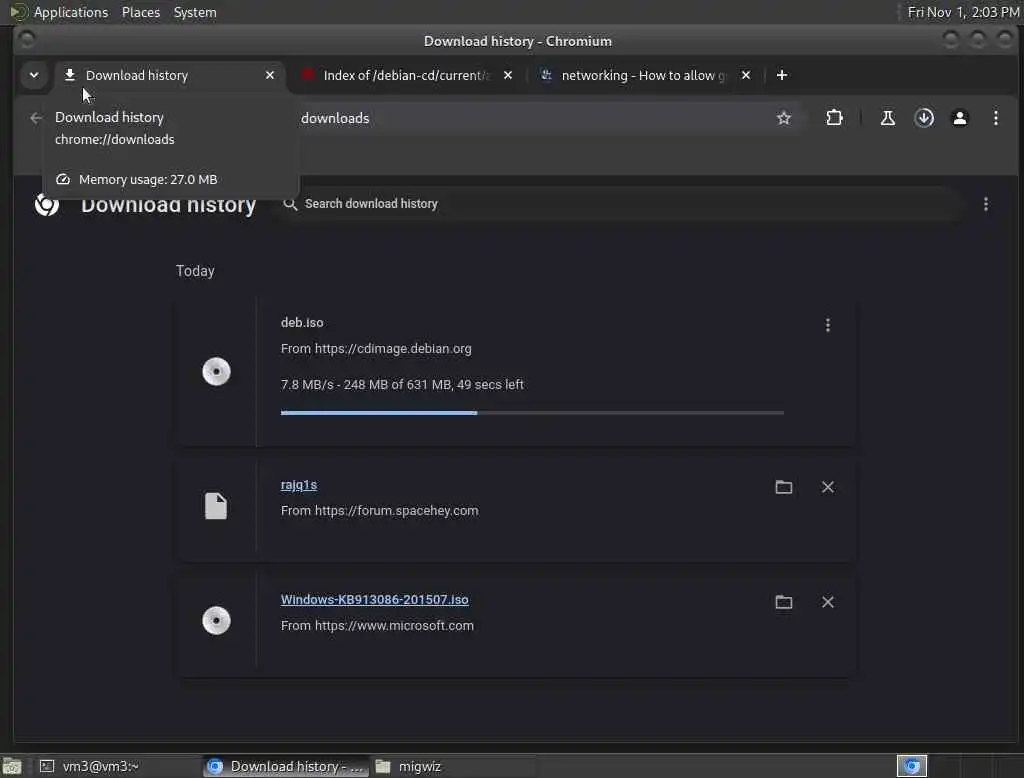The height and width of the screenshot is (778, 1024).
Task: Click the show desktop icon in the panel
Action: [12, 766]
